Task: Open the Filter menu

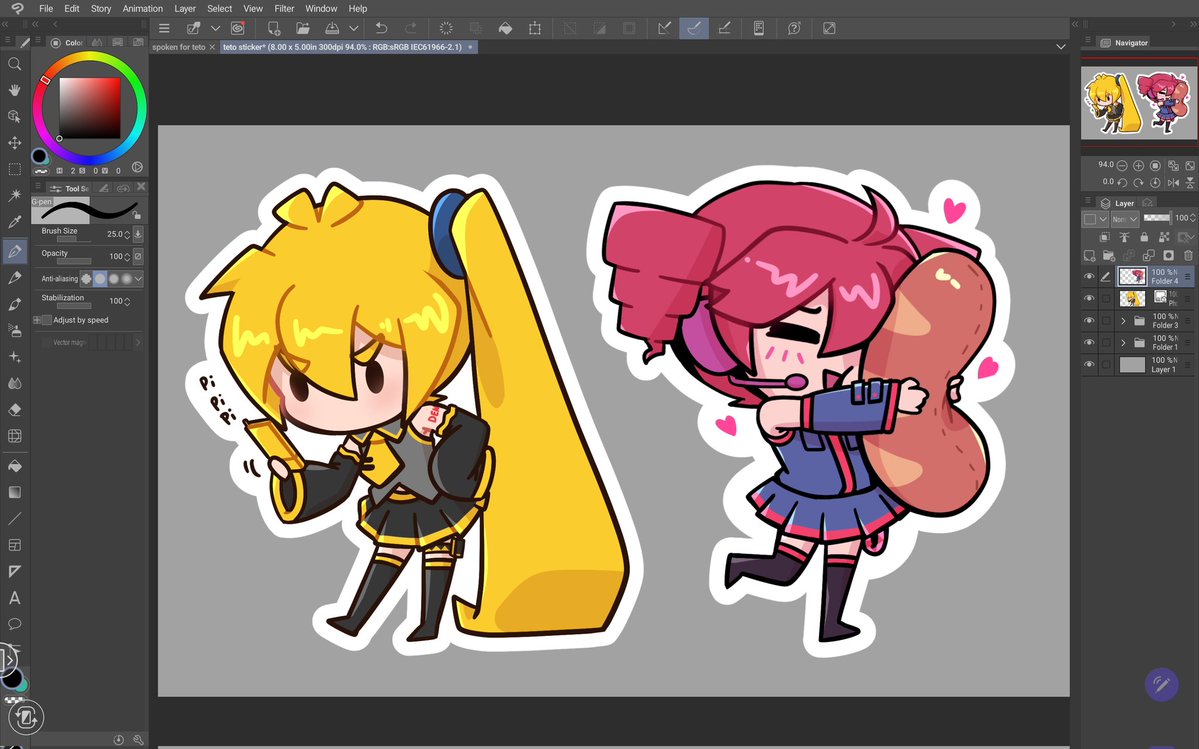Action: pos(284,8)
